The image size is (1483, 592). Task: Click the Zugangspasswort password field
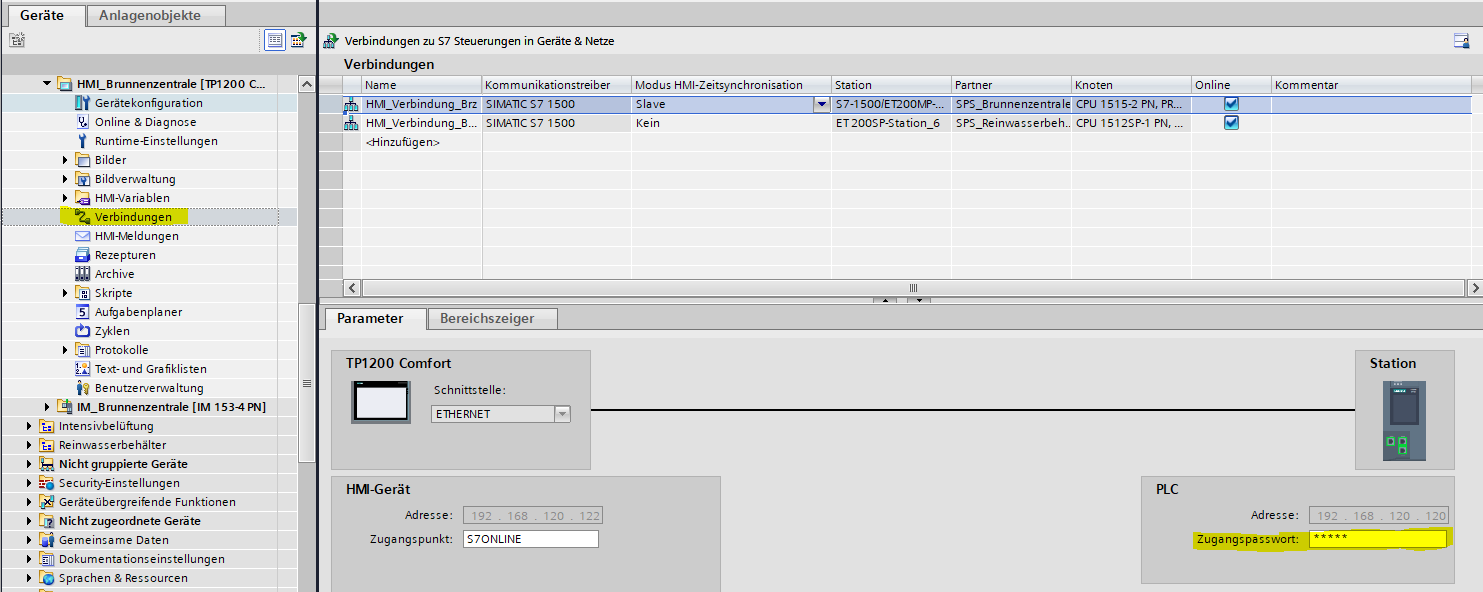pyautogui.click(x=1377, y=539)
